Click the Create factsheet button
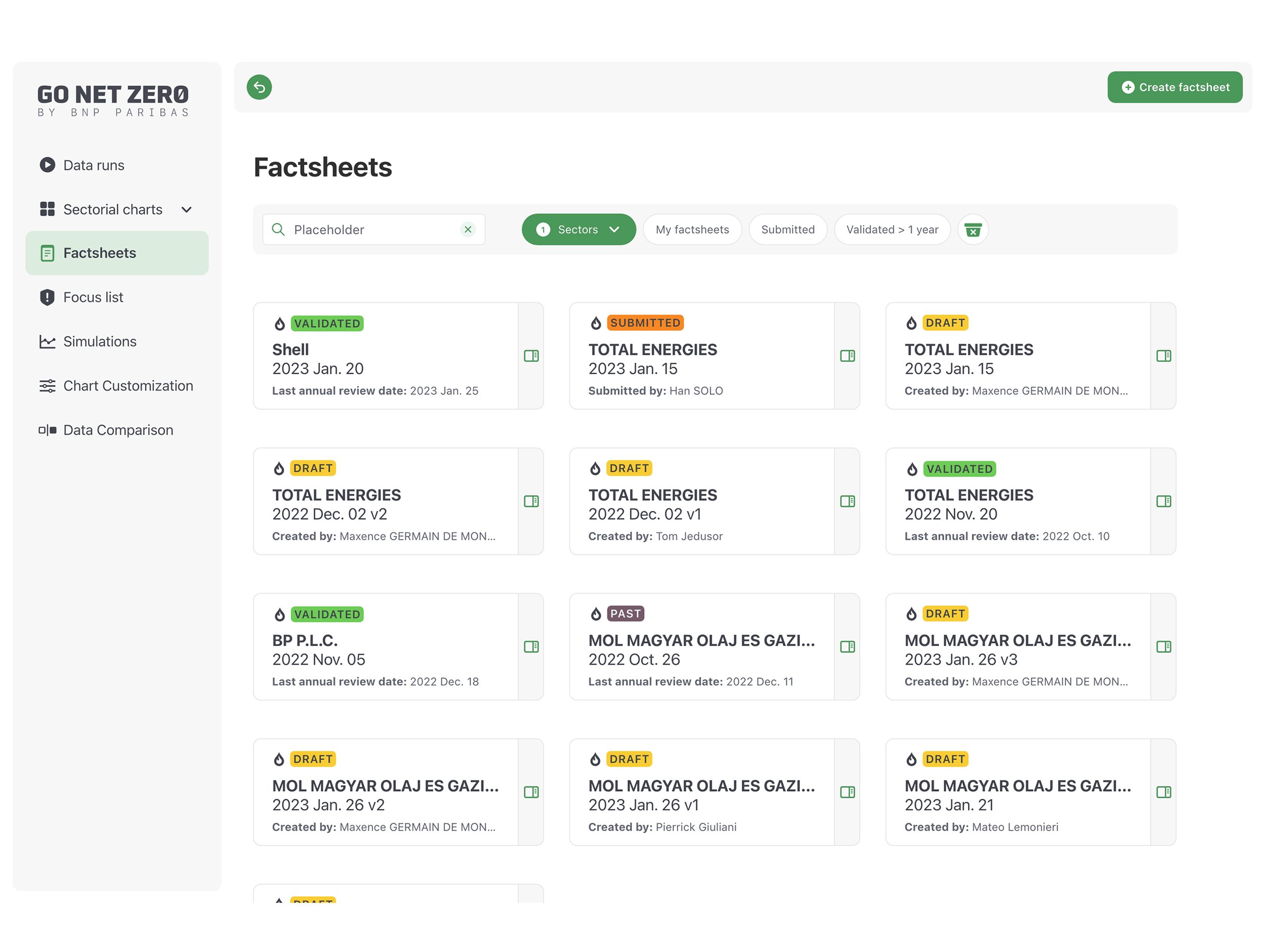 1174,87
